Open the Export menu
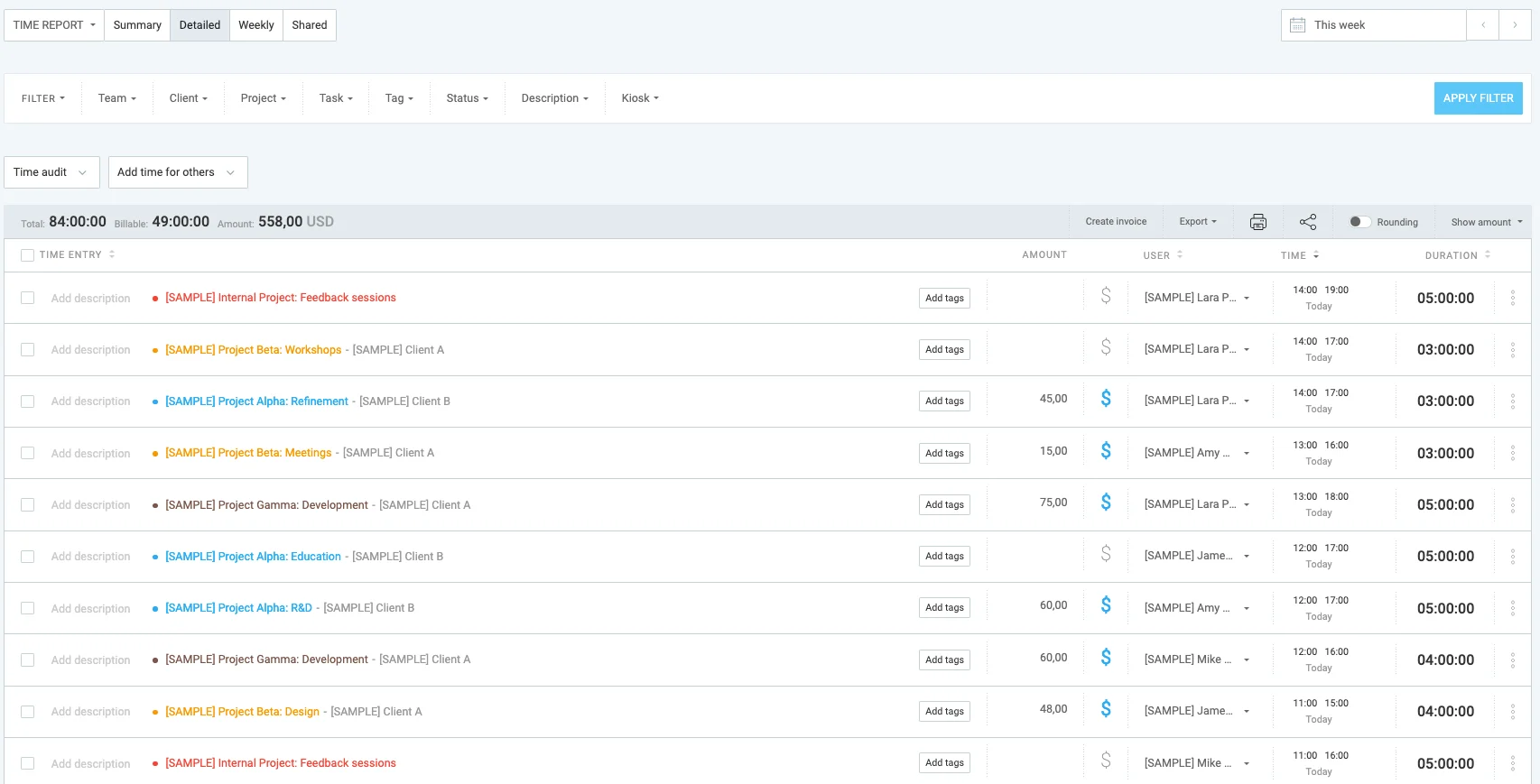The height and width of the screenshot is (784, 1540). click(1198, 222)
